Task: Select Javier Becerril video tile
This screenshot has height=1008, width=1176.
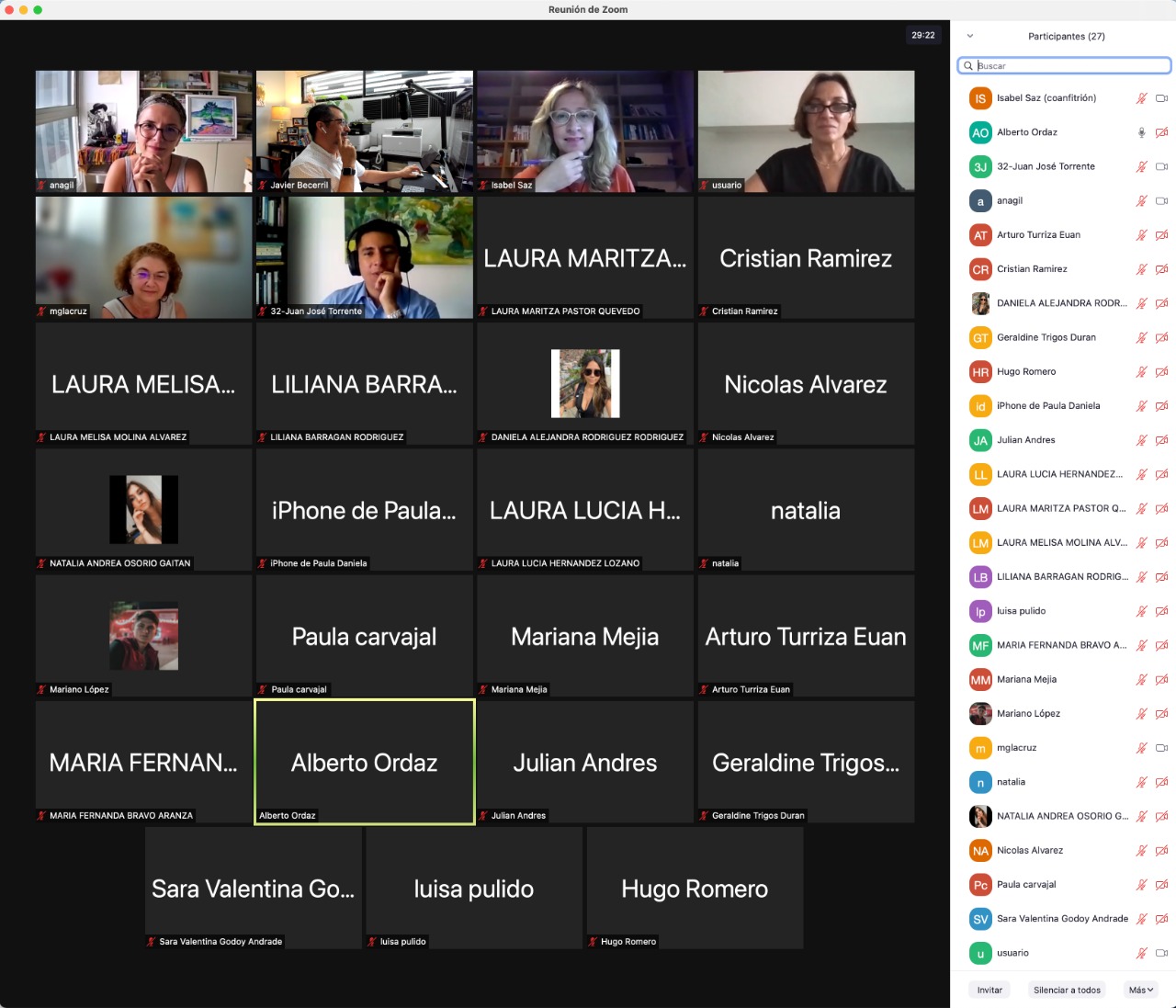Action: [x=365, y=131]
